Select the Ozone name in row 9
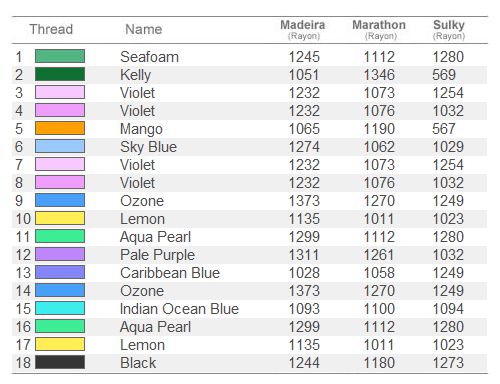 coord(142,201)
